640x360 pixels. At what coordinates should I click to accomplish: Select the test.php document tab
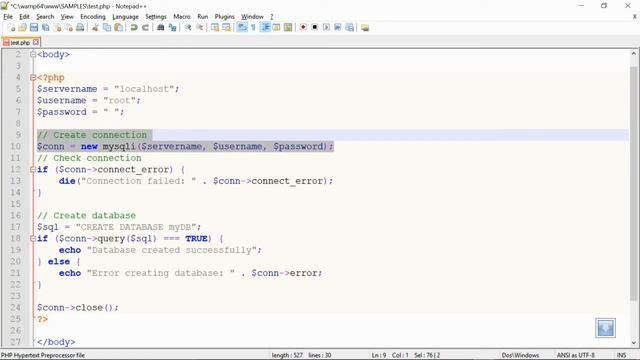[19, 42]
